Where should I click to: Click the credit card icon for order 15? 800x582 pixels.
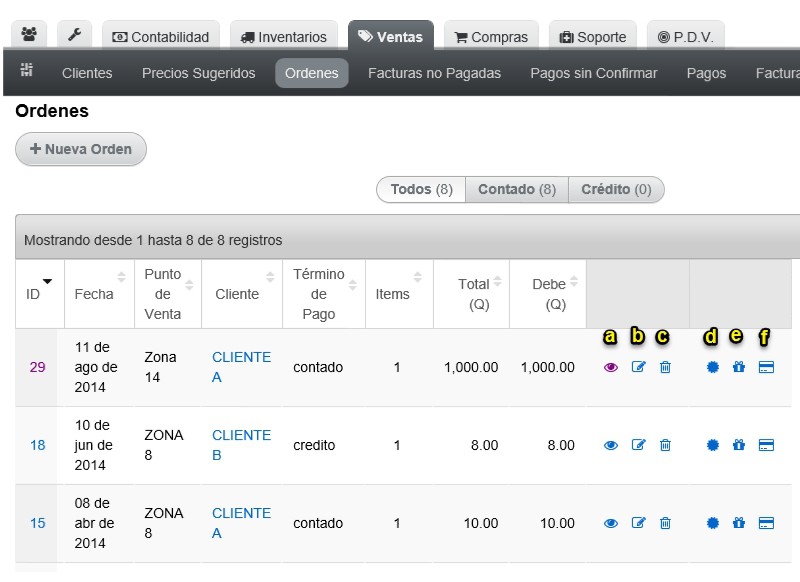pos(766,523)
